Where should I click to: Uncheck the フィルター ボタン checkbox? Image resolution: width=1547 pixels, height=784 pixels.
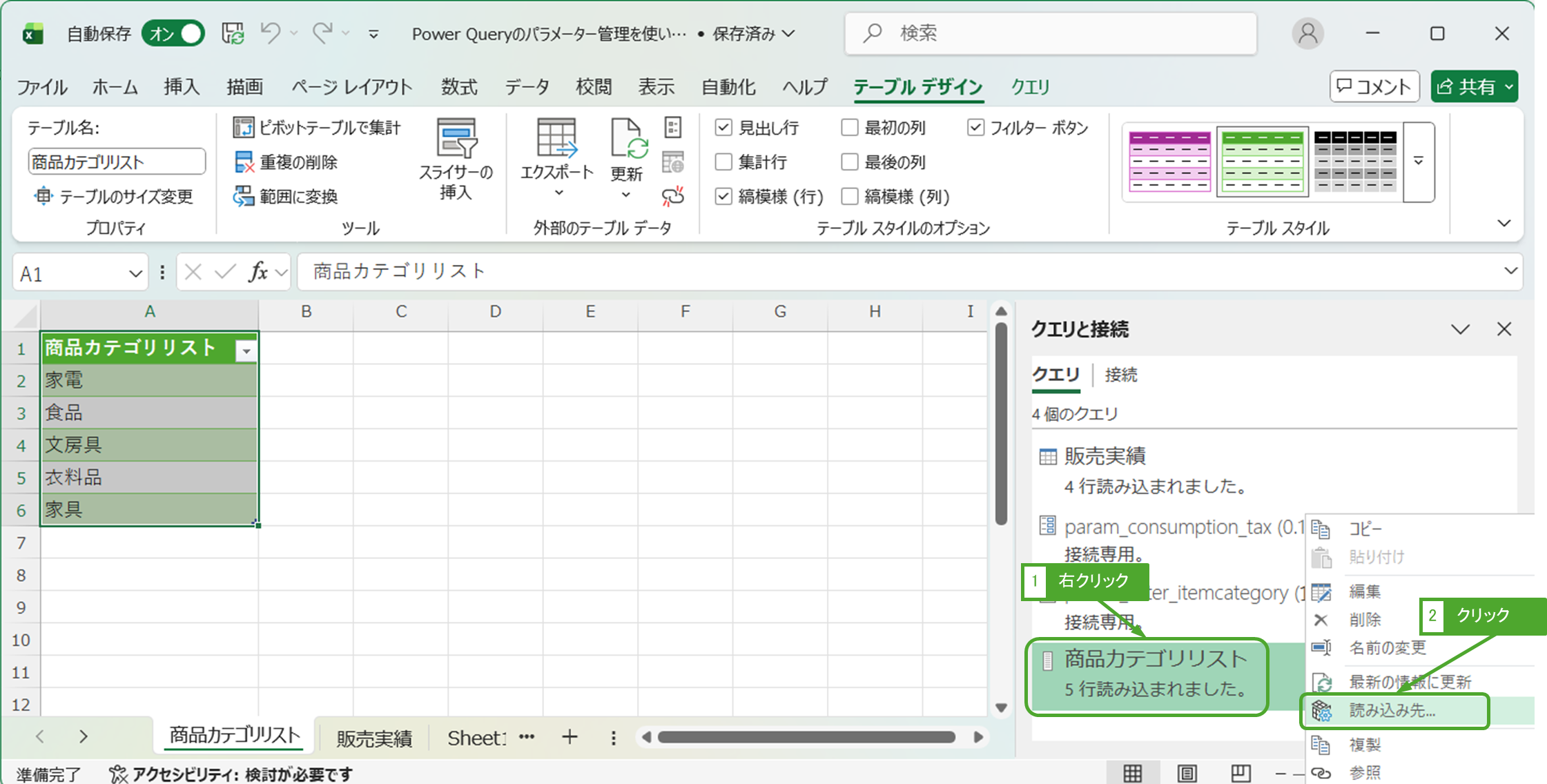point(975,128)
